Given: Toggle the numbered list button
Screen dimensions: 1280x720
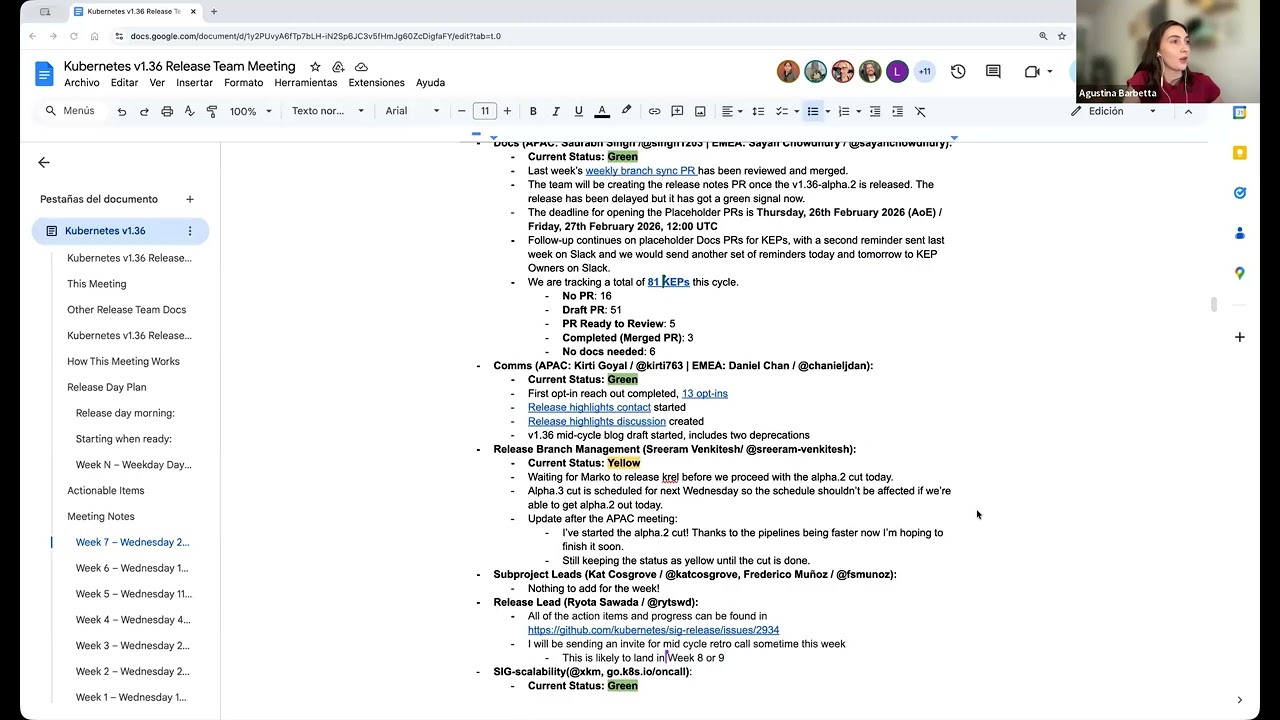Looking at the screenshot, I should (844, 111).
